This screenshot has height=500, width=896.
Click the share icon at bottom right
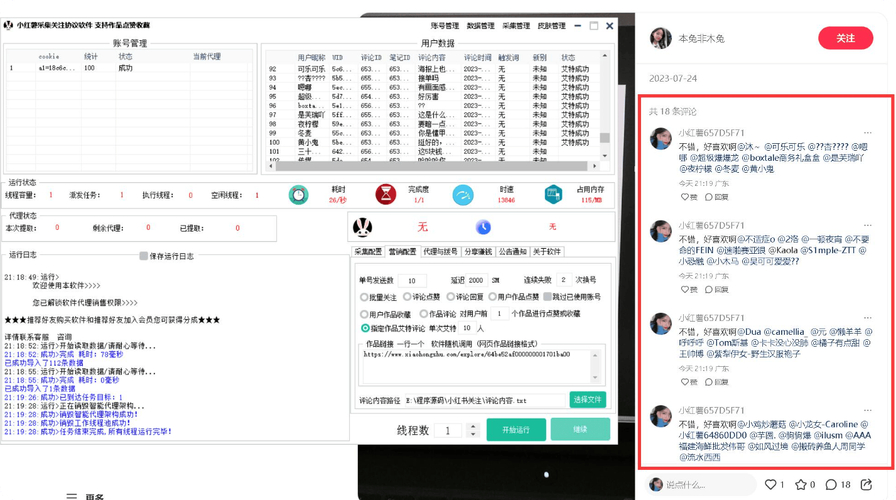pos(866,485)
